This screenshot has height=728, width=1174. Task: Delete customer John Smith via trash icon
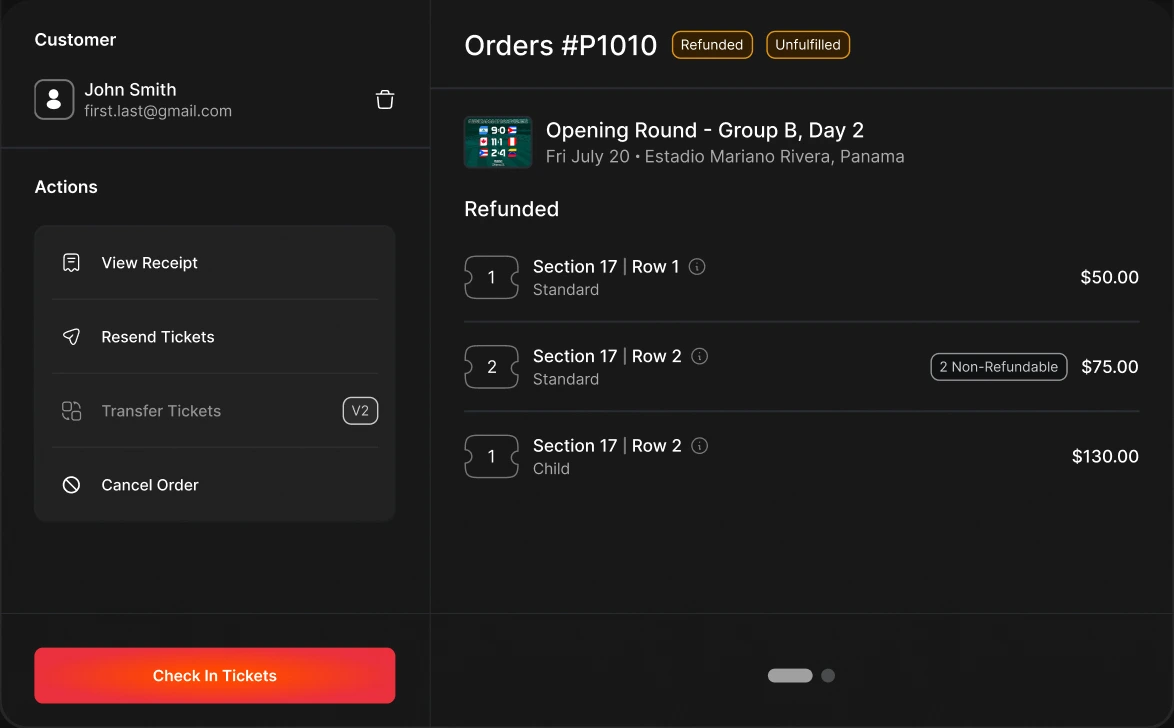point(385,100)
